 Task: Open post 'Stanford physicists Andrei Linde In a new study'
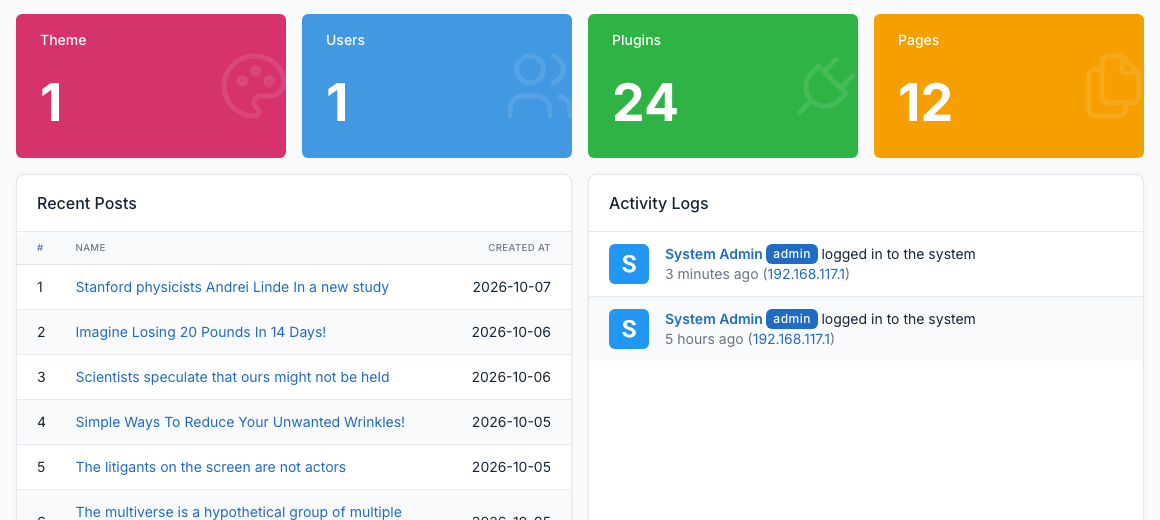pos(232,287)
